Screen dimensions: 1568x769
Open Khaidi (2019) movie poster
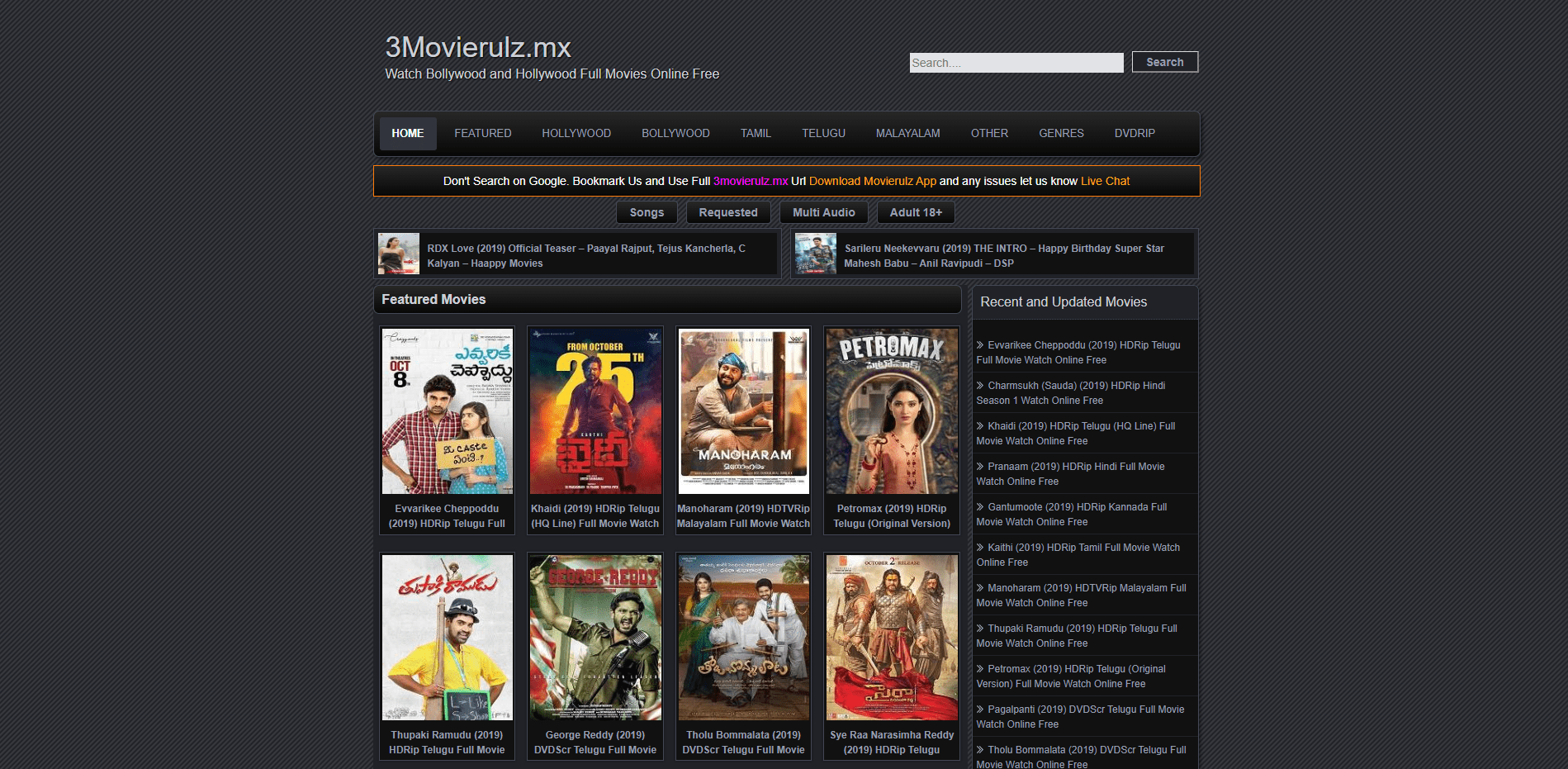[x=595, y=411]
